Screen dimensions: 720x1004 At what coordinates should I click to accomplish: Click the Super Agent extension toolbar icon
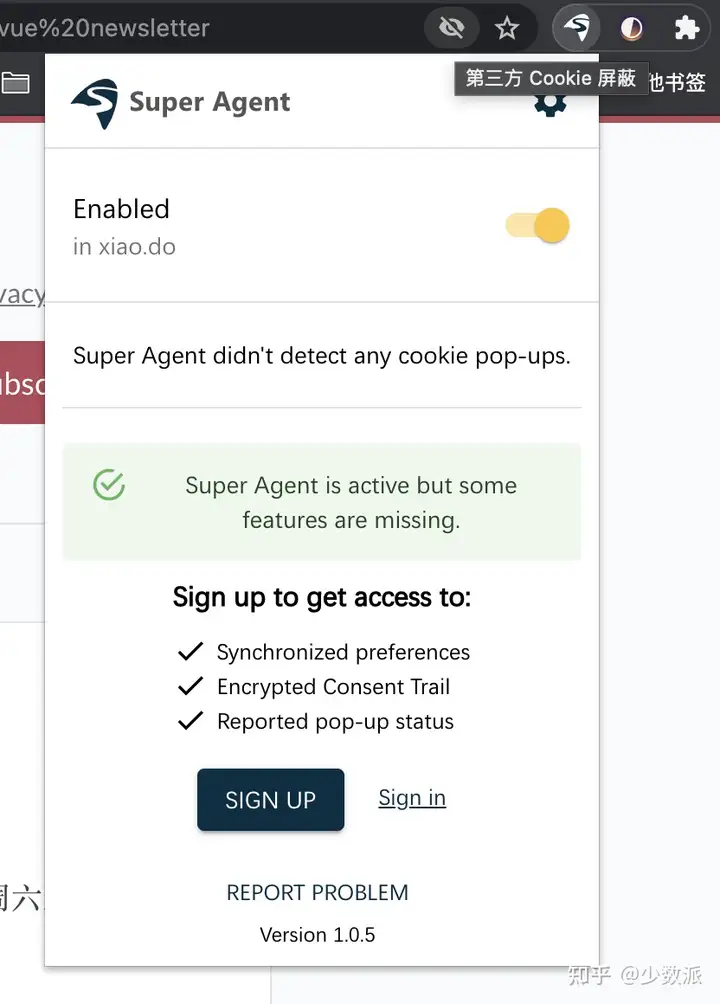click(x=576, y=27)
